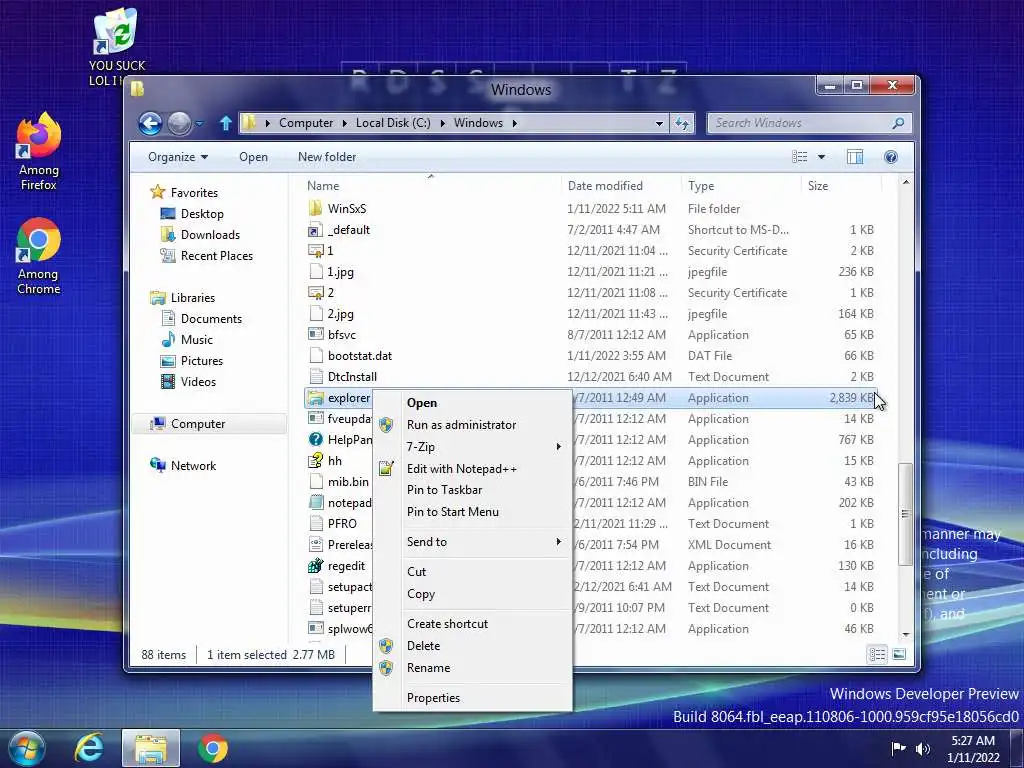Expand the chevron after Computer breadcrumb
The image size is (1024, 768).
[344, 123]
